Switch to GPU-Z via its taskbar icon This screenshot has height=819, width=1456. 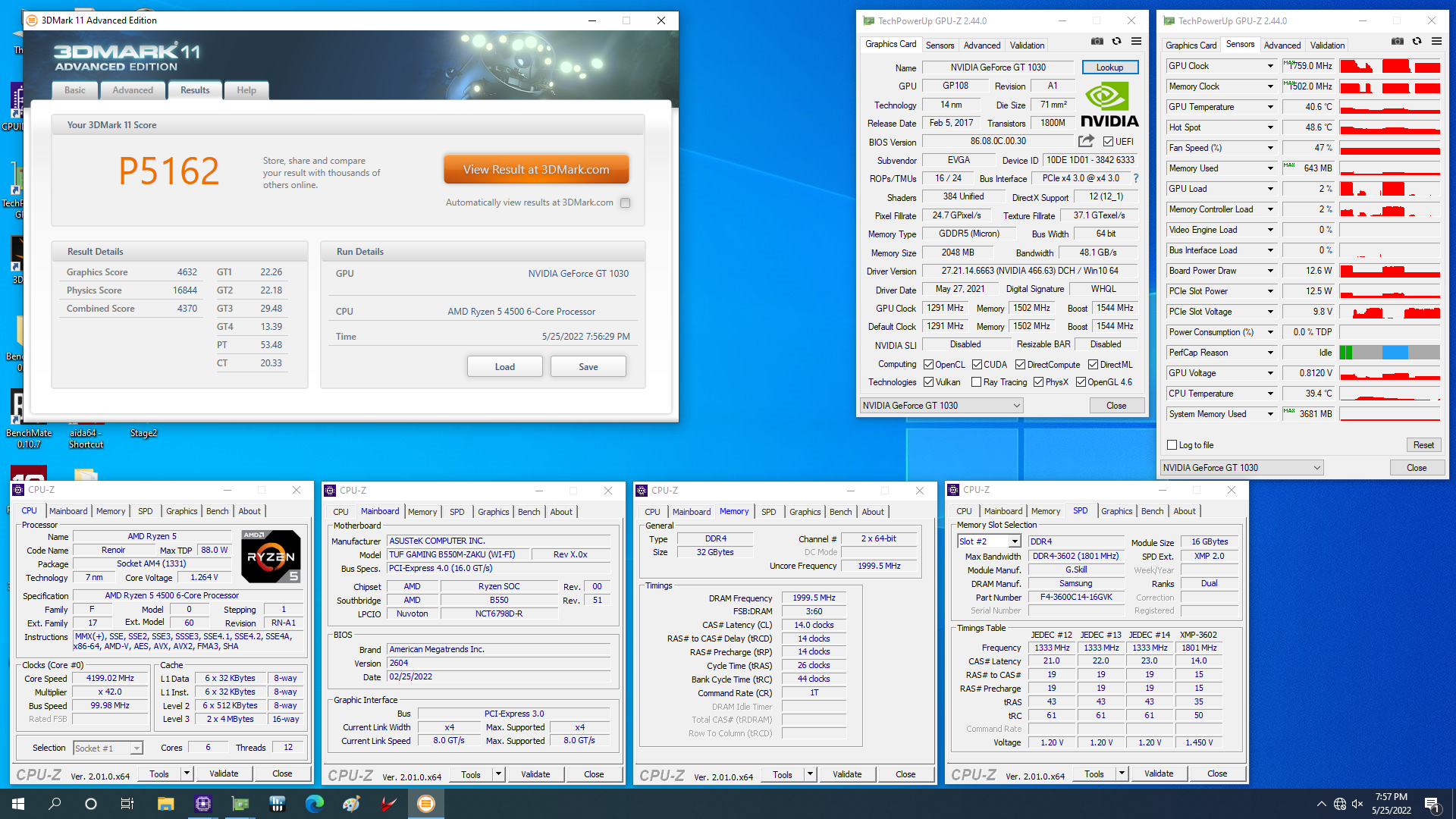(240, 804)
